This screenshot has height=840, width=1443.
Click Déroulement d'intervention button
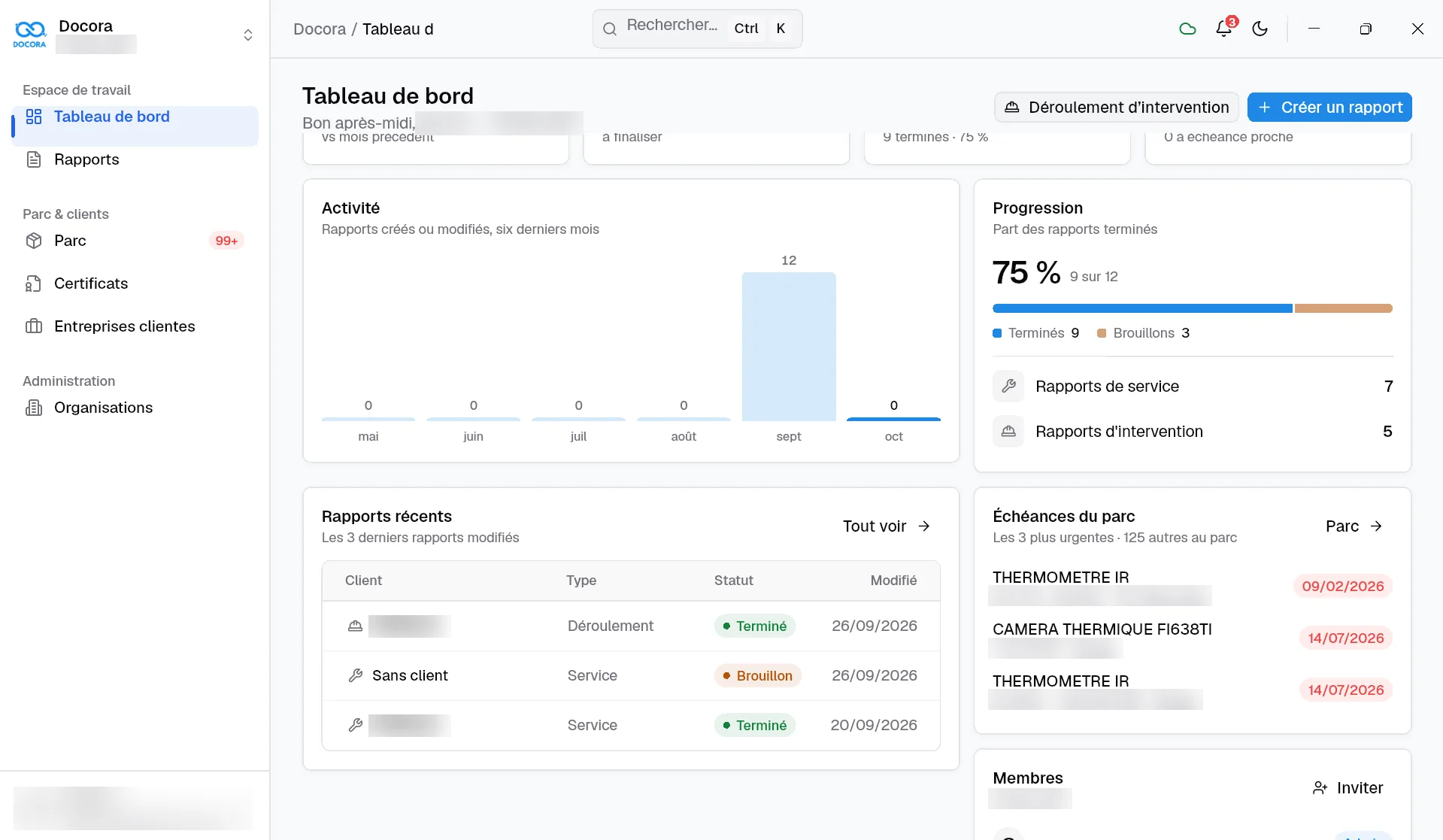tap(1116, 107)
